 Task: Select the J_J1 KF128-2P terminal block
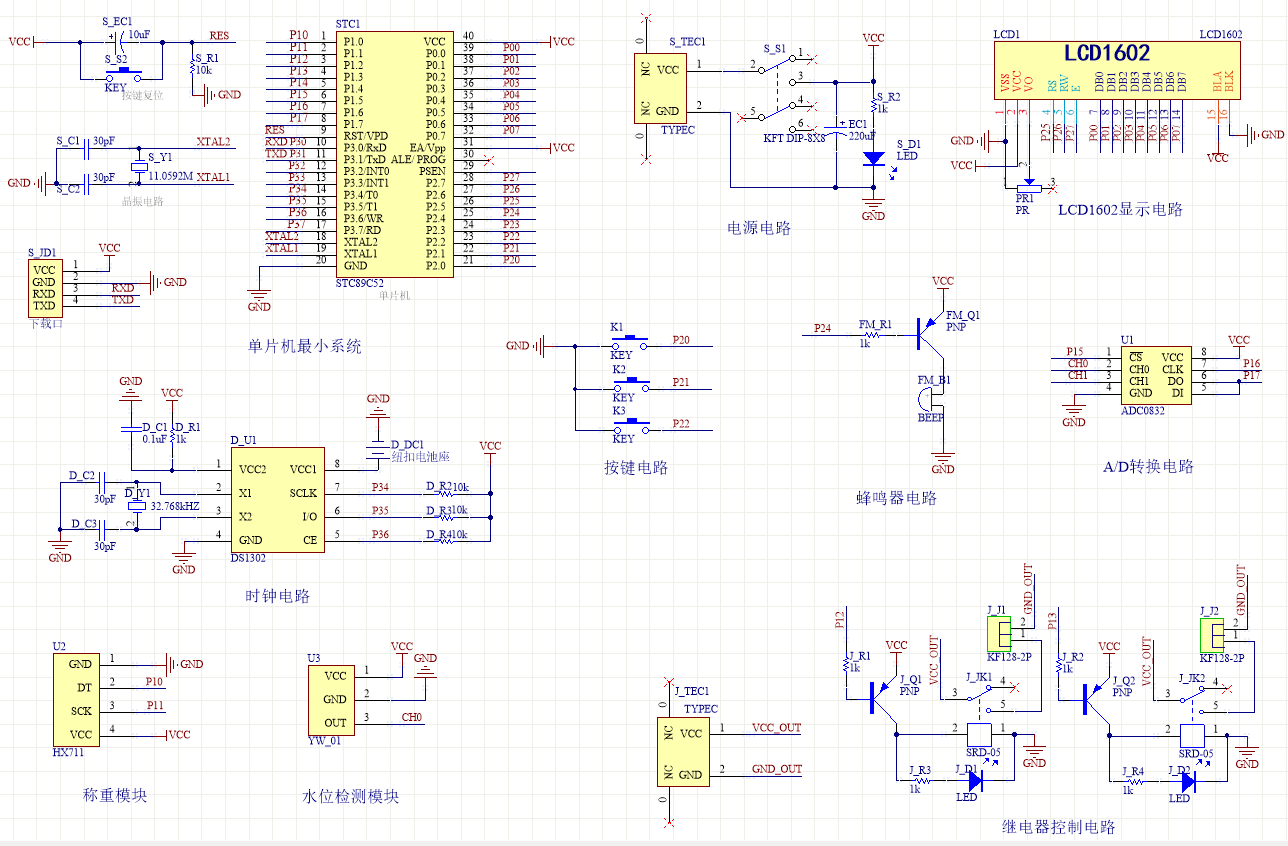(x=999, y=634)
